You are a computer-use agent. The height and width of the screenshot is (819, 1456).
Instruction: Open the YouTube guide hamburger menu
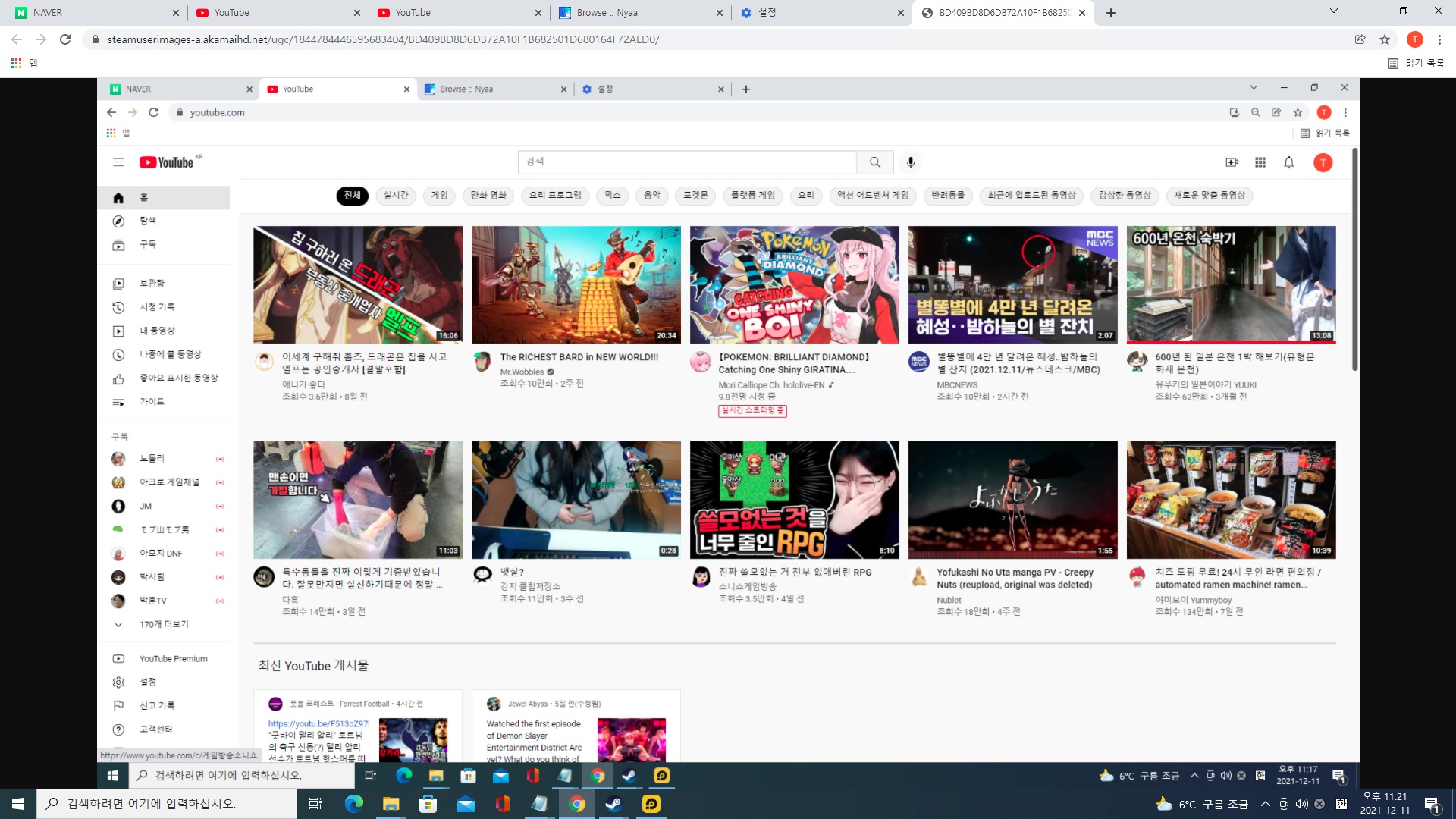[x=118, y=162]
